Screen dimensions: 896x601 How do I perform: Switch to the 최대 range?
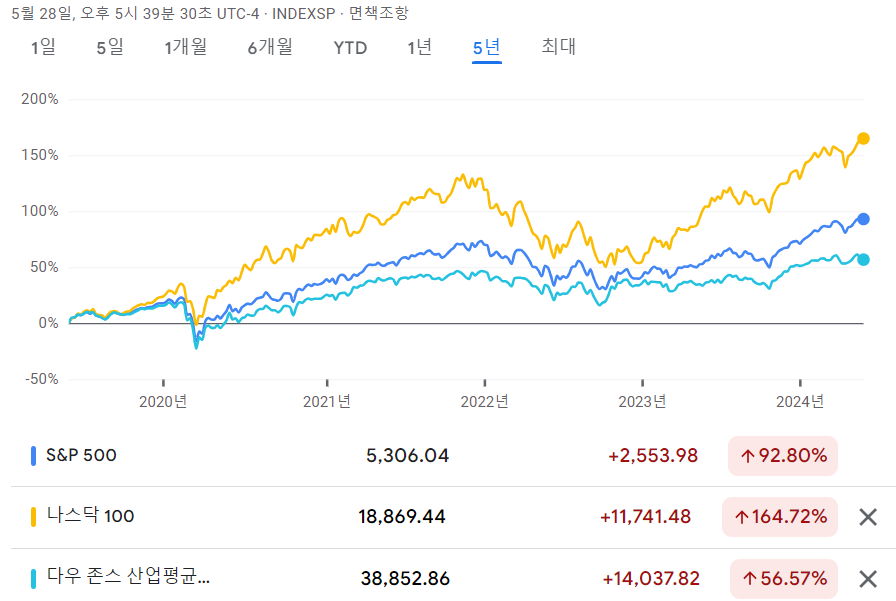point(557,47)
